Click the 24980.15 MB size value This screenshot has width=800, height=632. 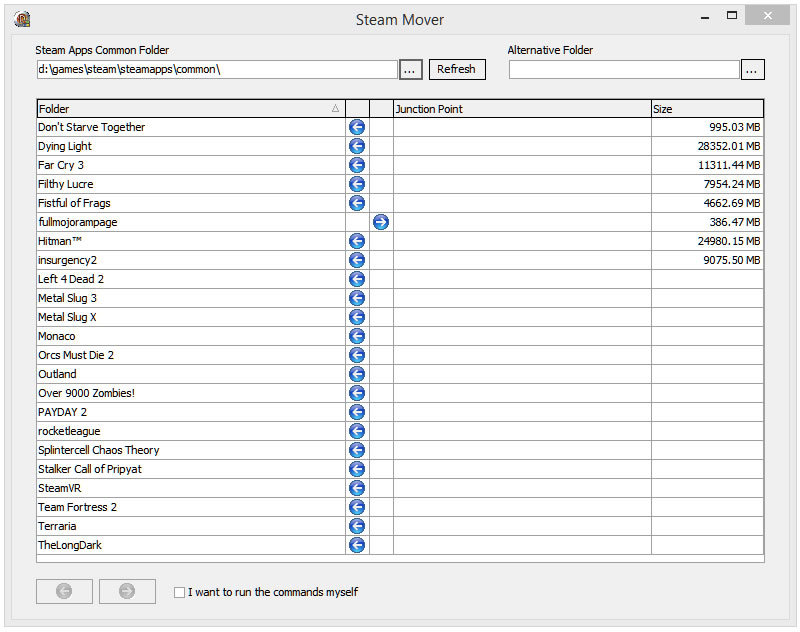pos(729,241)
